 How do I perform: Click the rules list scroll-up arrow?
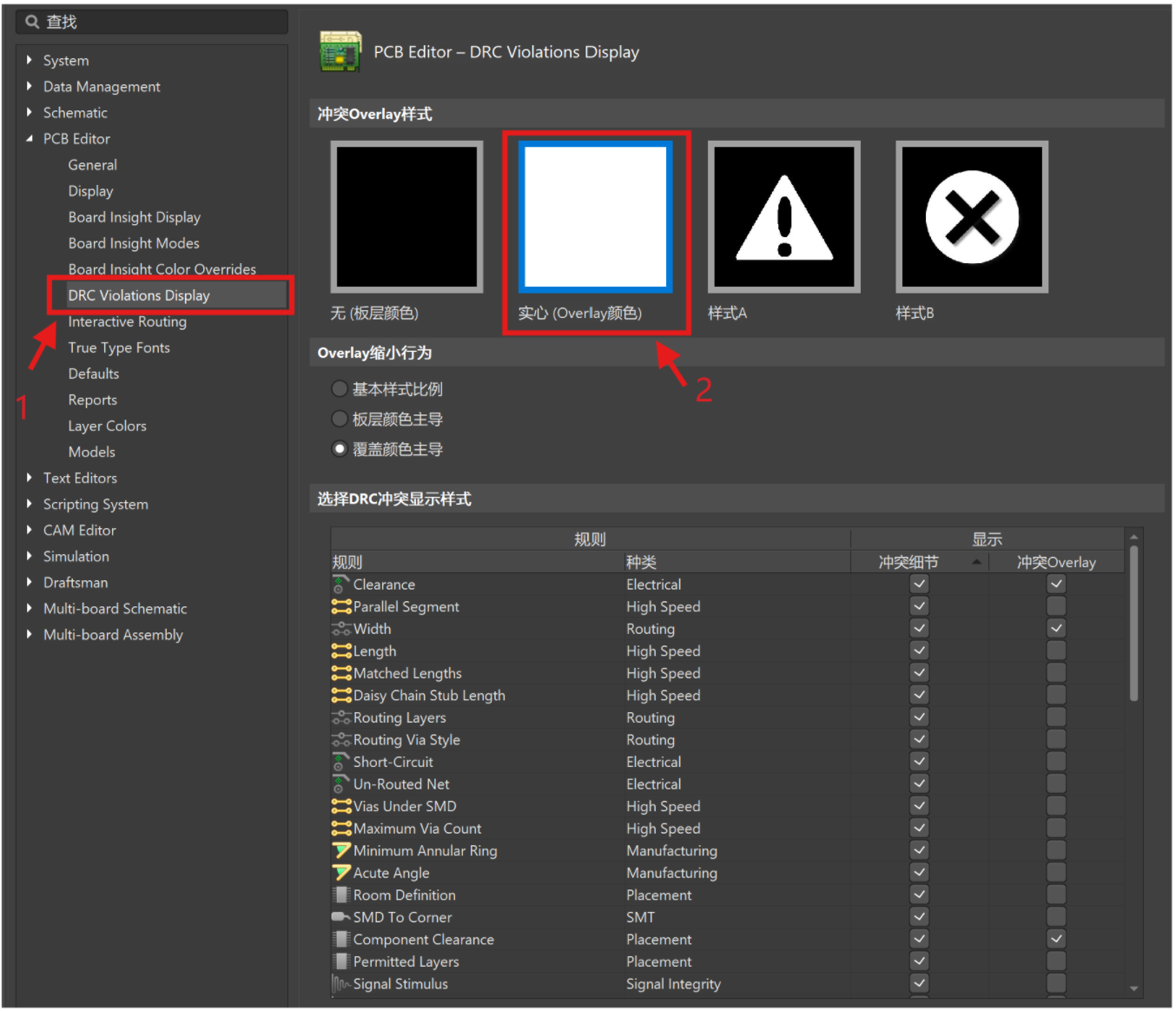(x=1133, y=538)
